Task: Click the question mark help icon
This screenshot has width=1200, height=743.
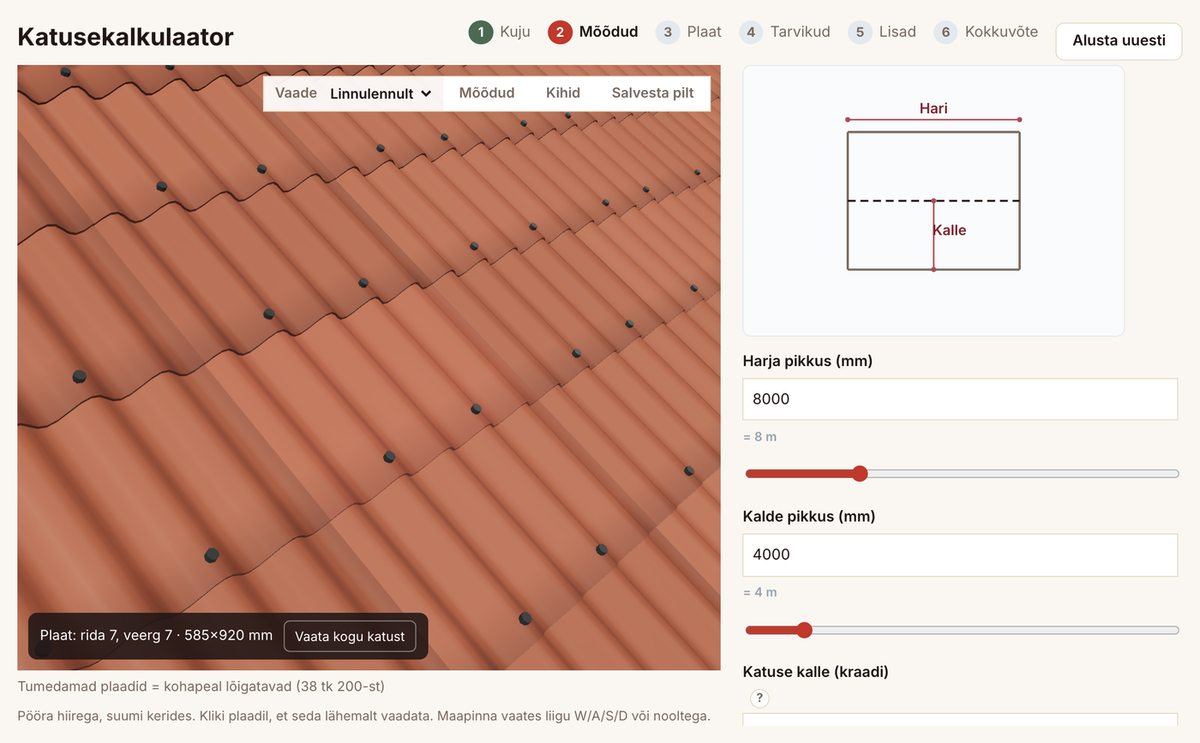Action: pos(759,698)
